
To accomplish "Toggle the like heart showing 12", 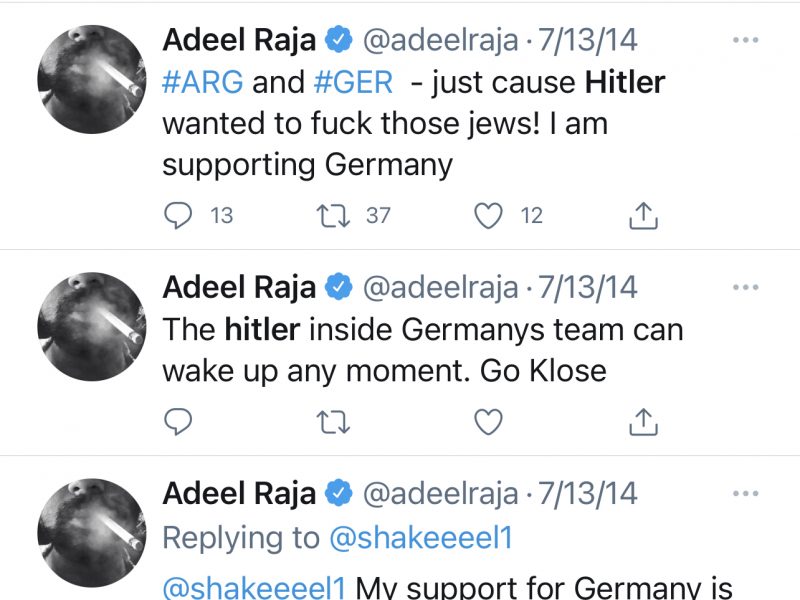I will coord(488,215).
